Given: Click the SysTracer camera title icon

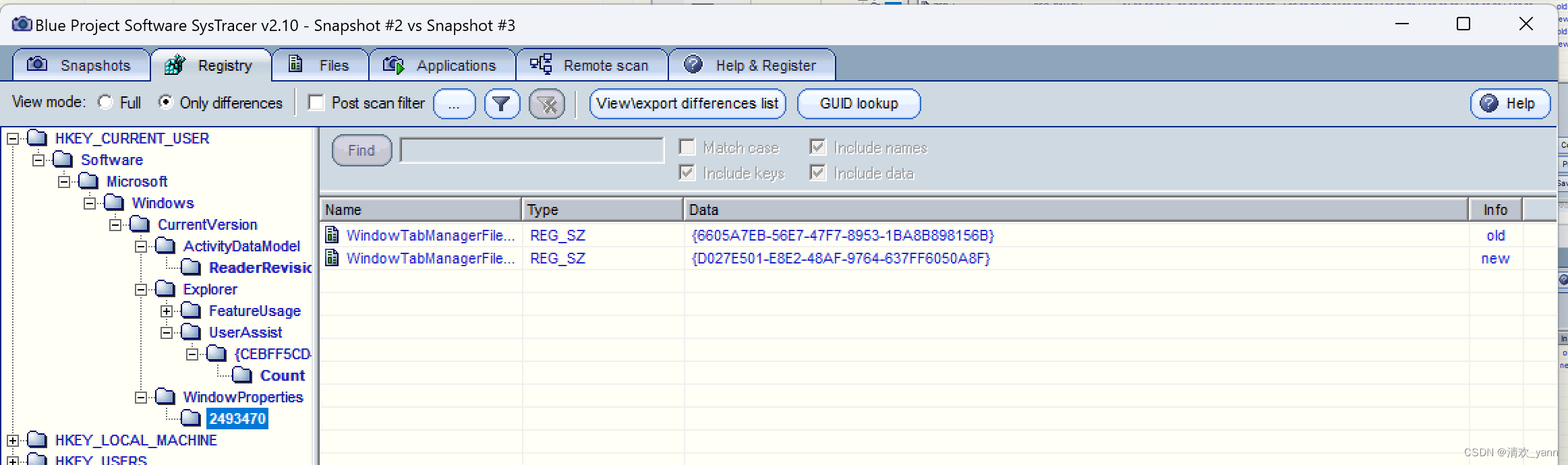Looking at the screenshot, I should coord(22,24).
